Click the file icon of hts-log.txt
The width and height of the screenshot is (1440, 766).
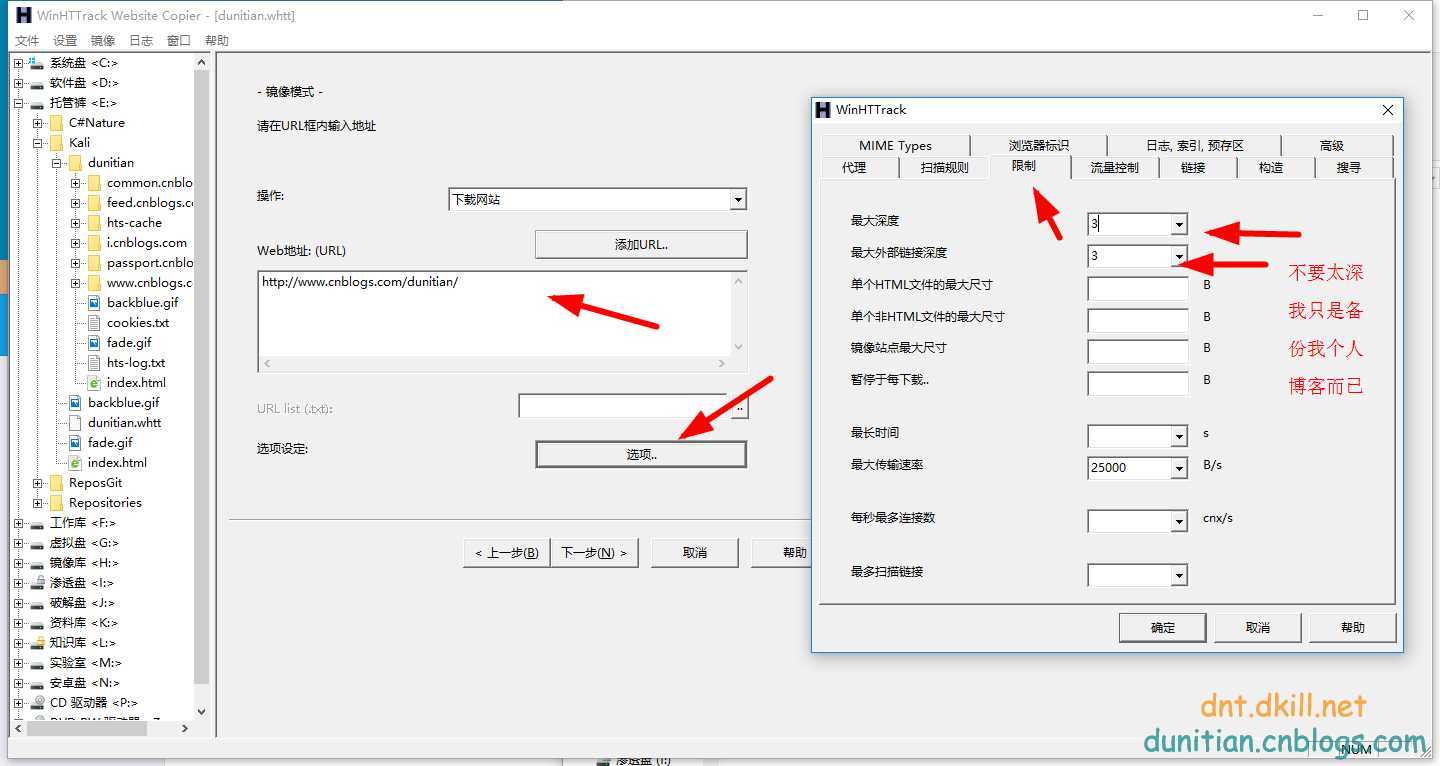(x=94, y=363)
